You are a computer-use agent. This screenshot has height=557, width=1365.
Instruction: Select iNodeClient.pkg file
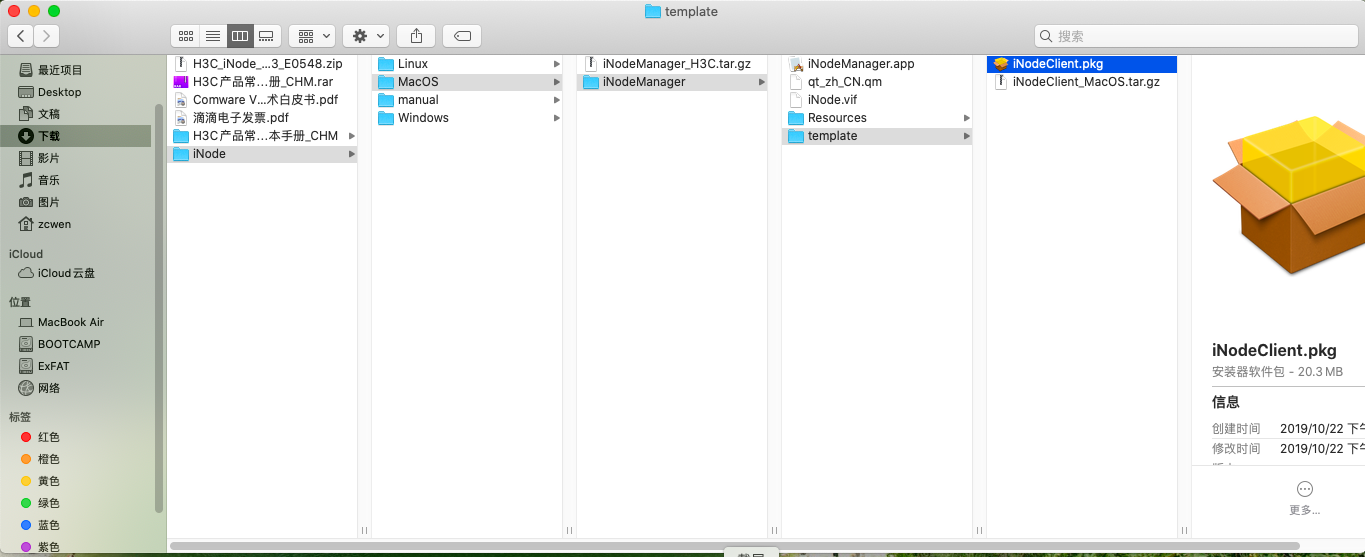point(1082,64)
